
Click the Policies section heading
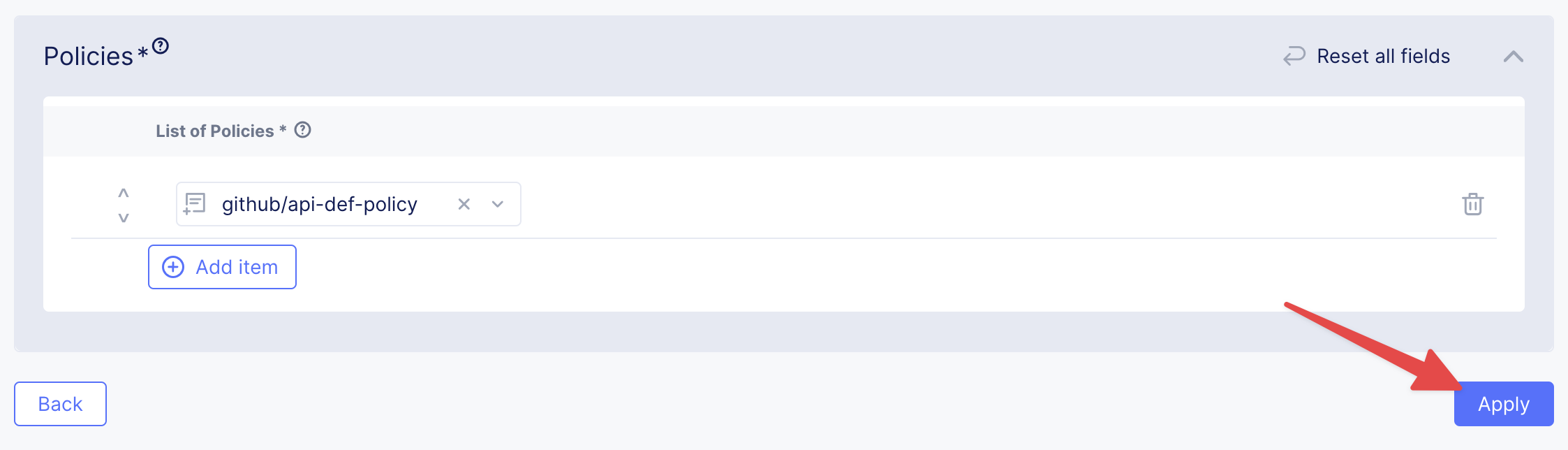(x=88, y=56)
